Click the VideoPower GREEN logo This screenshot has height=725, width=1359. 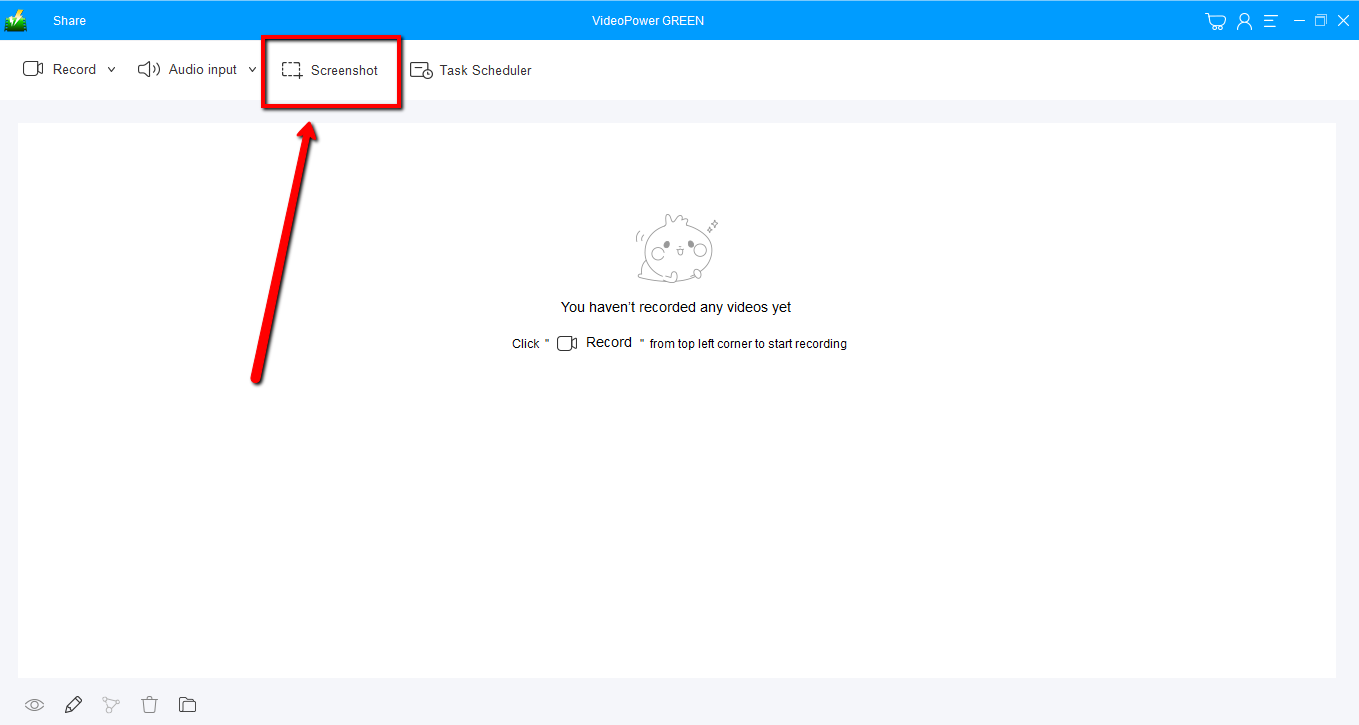[x=15, y=19]
